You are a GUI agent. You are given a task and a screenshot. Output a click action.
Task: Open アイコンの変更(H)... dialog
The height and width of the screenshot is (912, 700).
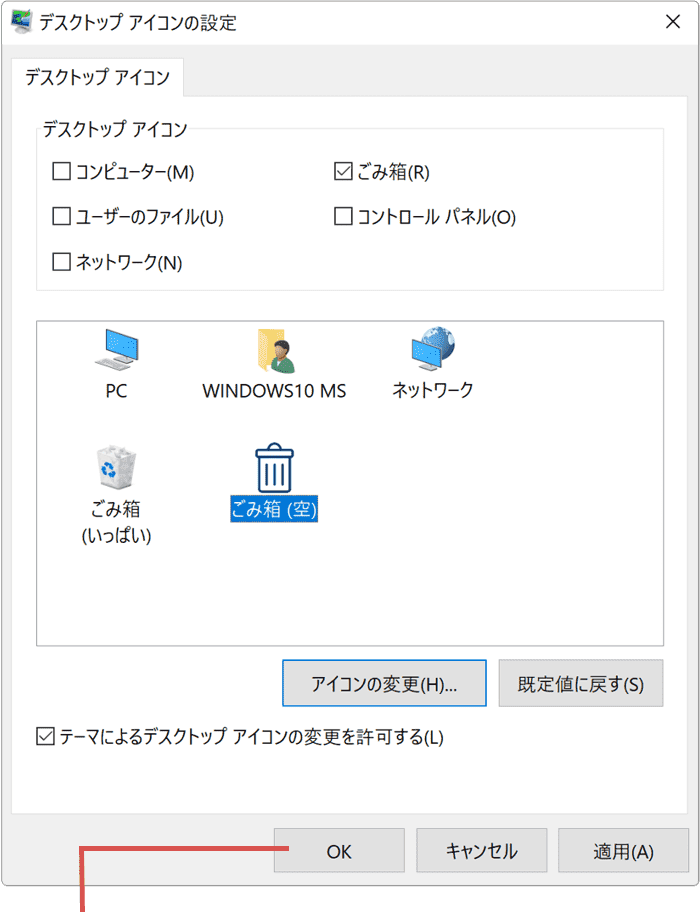pos(384,683)
